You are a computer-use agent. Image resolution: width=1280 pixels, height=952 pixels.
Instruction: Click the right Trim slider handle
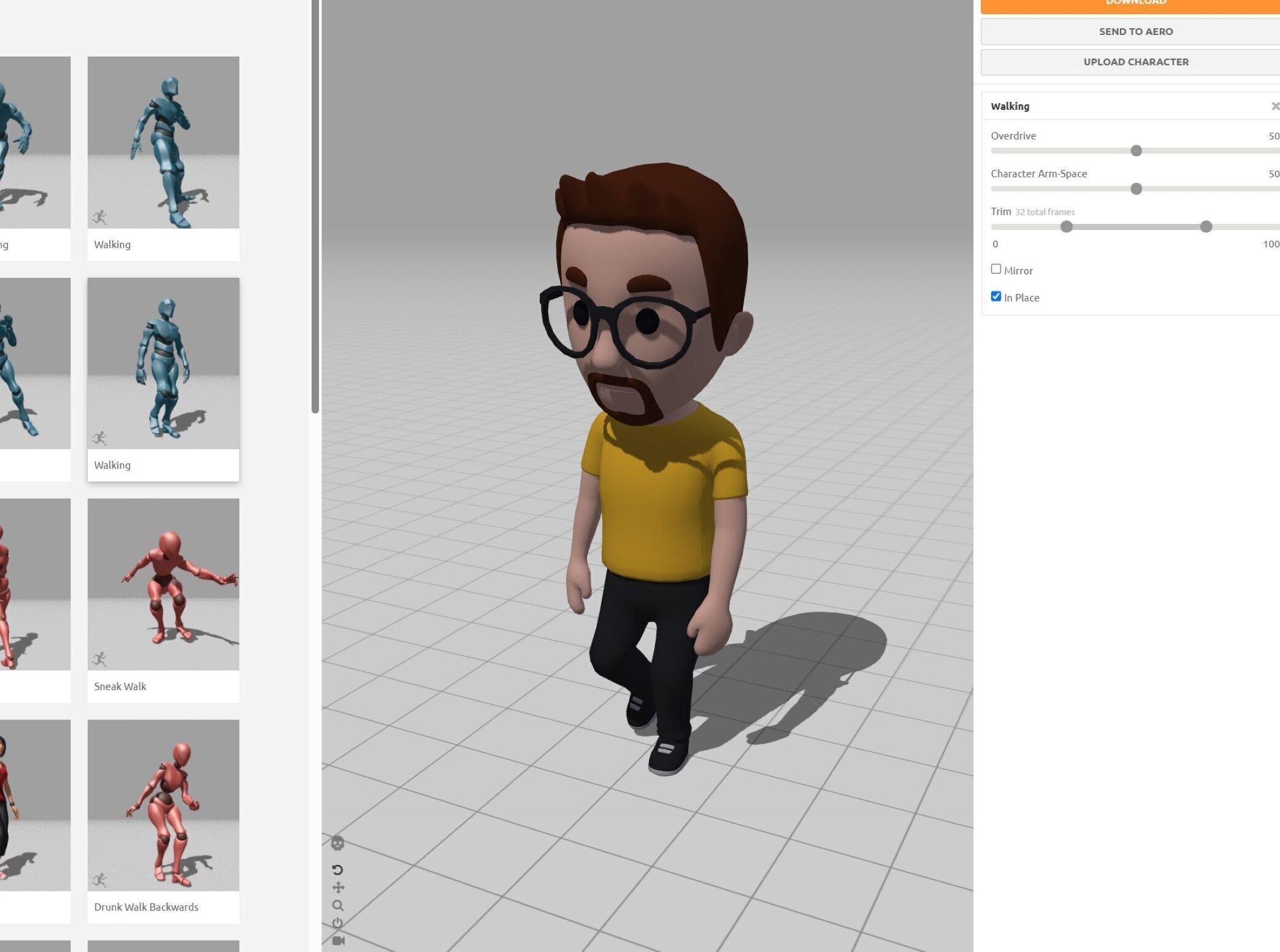click(1206, 227)
